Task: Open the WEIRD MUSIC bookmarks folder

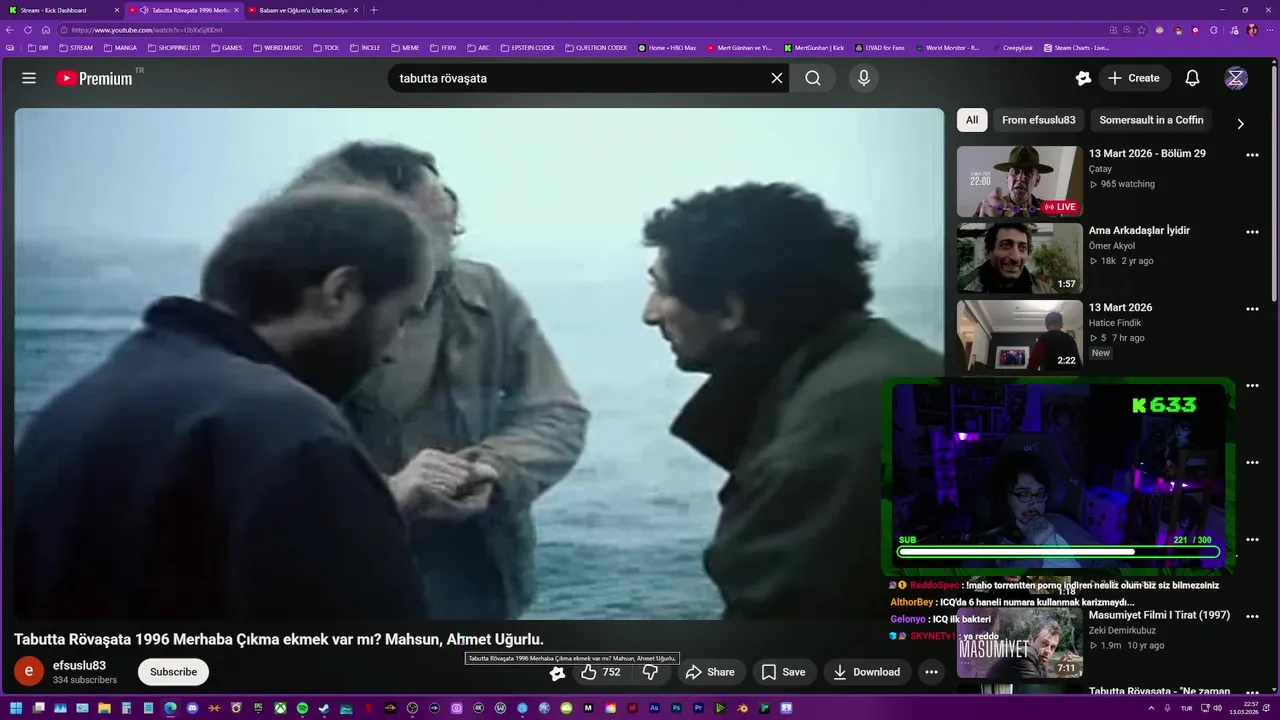Action: click(x=277, y=47)
